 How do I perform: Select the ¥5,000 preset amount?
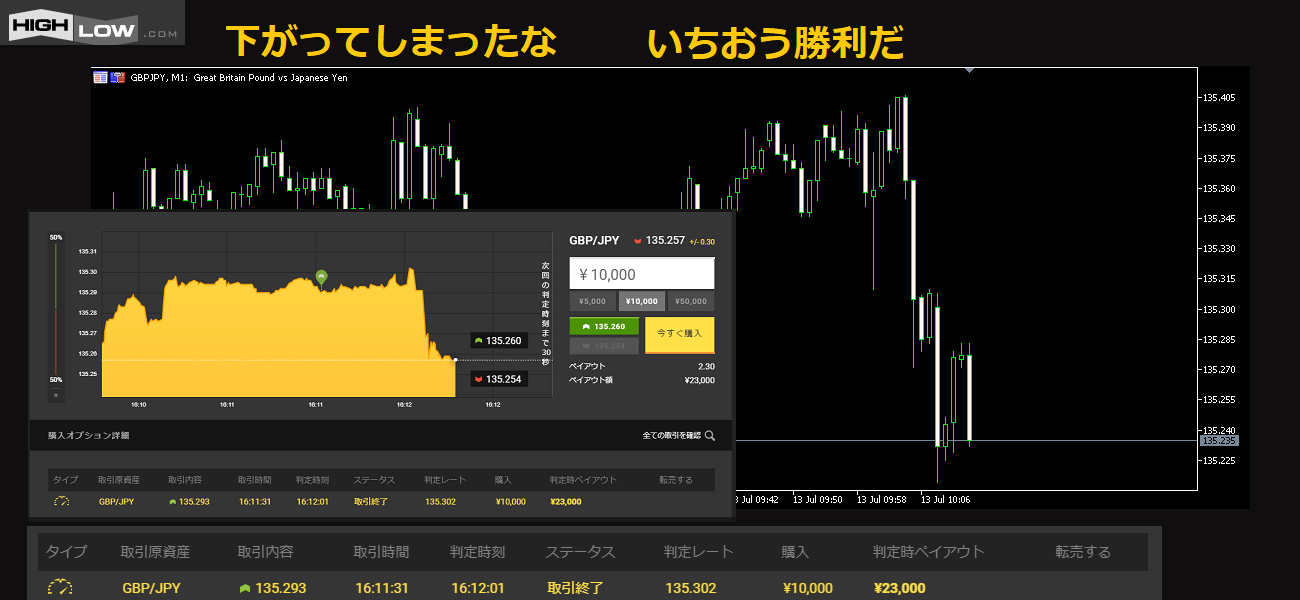click(x=593, y=301)
